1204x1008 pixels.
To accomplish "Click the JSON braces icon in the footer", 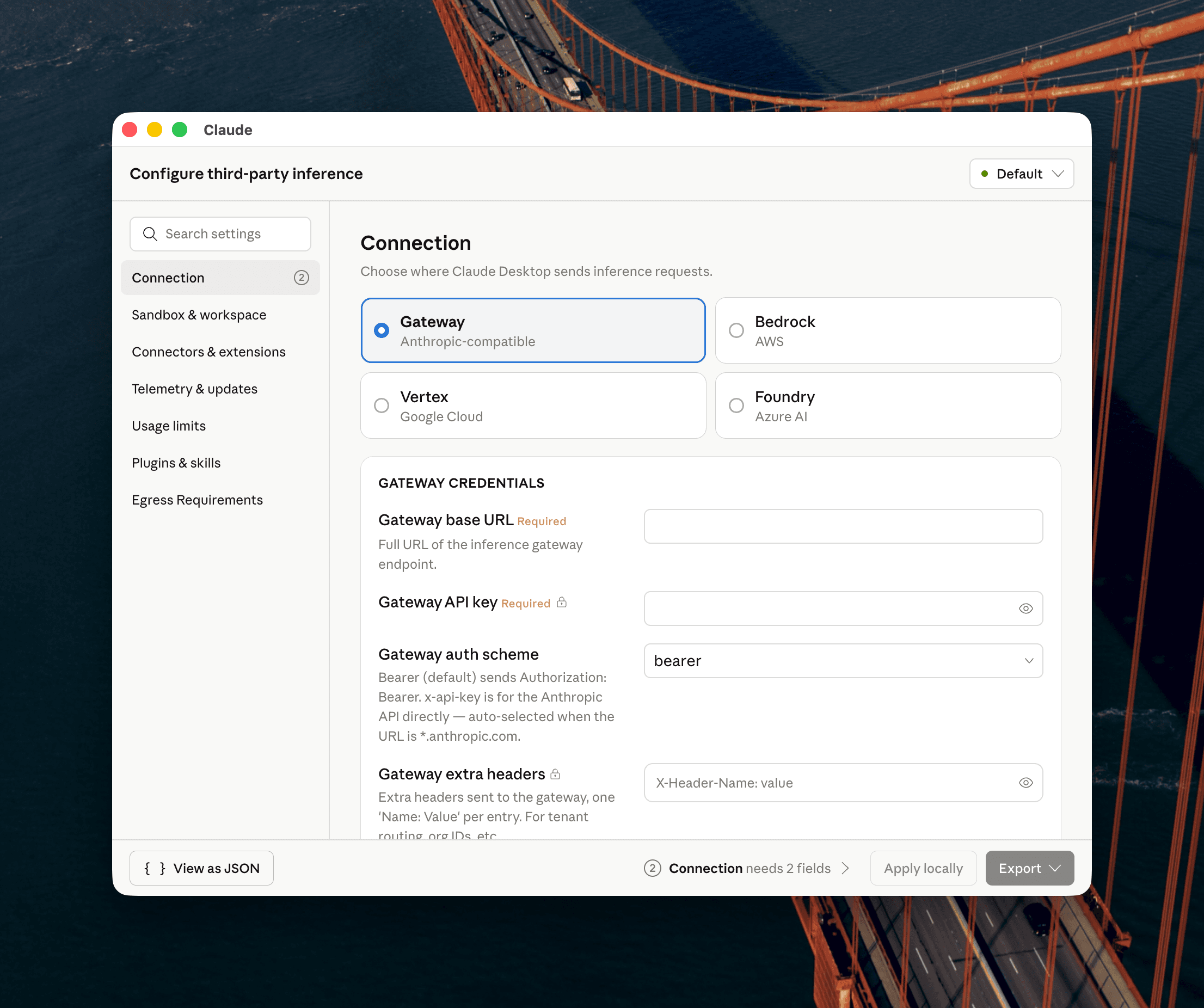I will 155,868.
